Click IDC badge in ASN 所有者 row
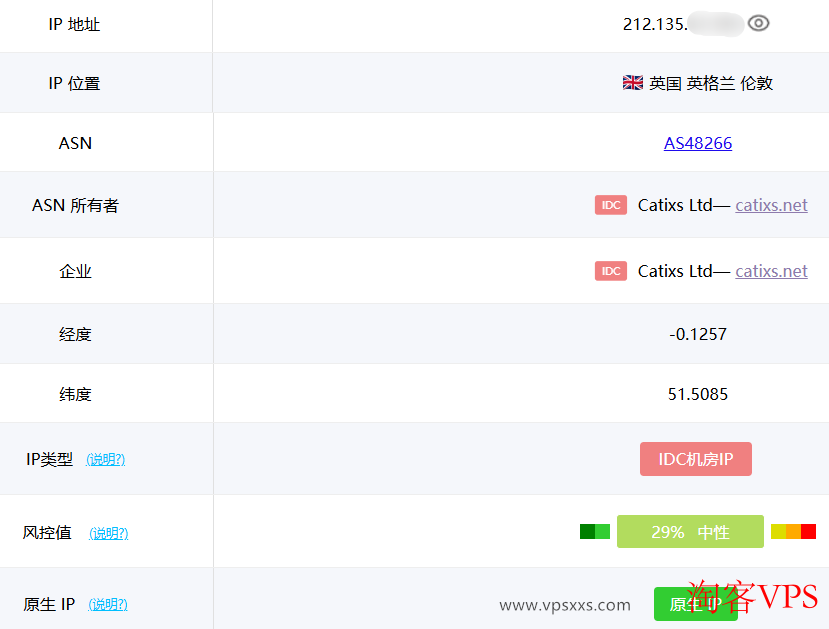 click(611, 205)
